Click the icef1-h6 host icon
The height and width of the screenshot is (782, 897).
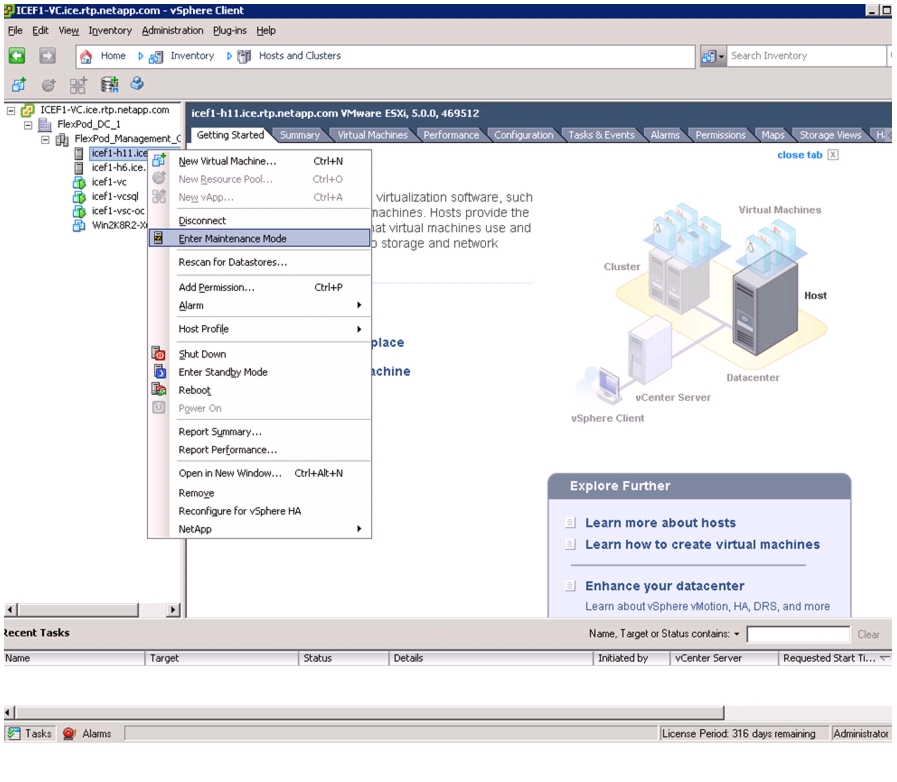pyautogui.click(x=79, y=168)
